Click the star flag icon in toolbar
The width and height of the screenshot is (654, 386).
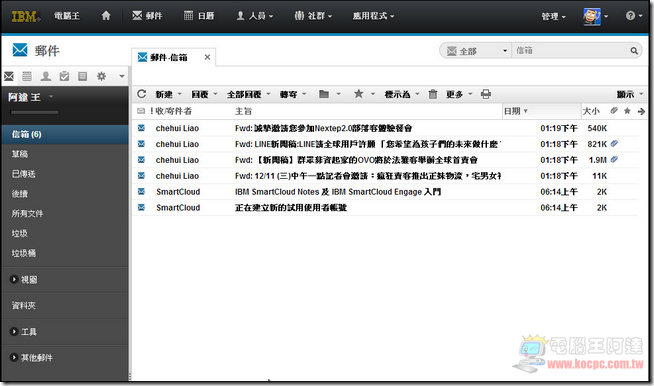point(358,94)
